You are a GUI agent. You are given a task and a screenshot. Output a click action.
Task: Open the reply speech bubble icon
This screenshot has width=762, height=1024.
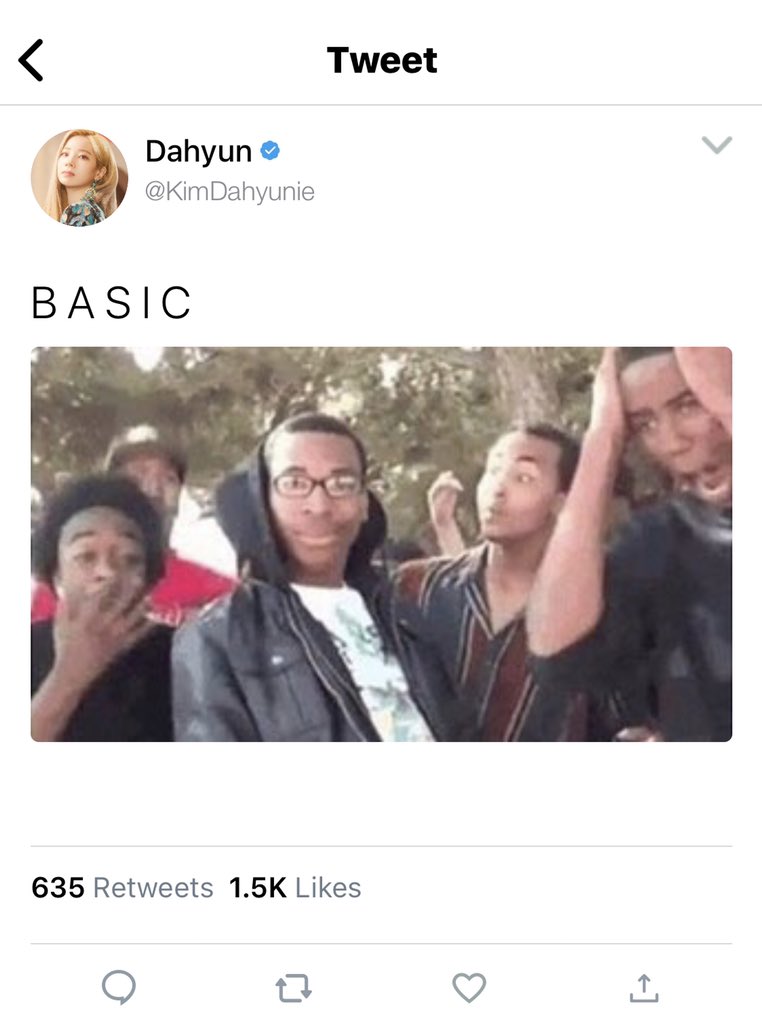pyautogui.click(x=119, y=987)
